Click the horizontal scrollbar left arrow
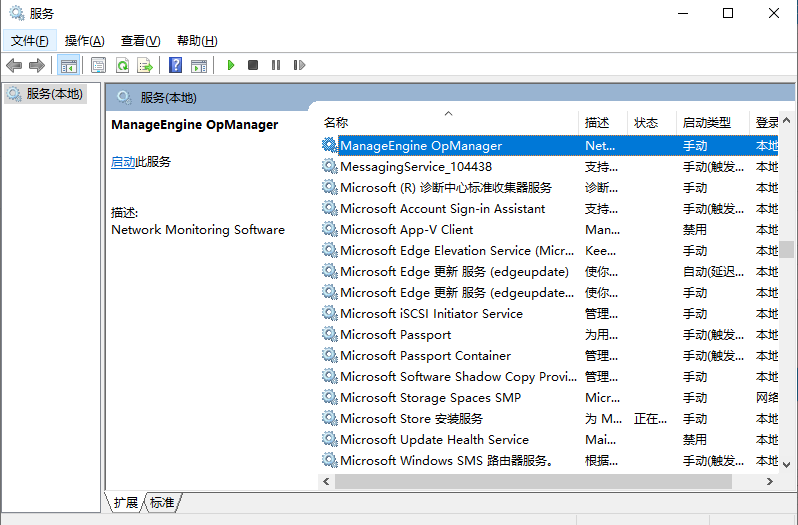The image size is (798, 525). (x=326, y=481)
